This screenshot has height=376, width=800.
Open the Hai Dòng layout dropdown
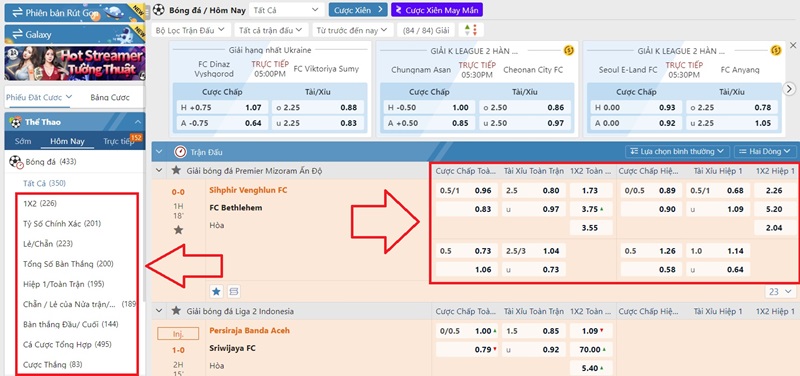click(765, 152)
